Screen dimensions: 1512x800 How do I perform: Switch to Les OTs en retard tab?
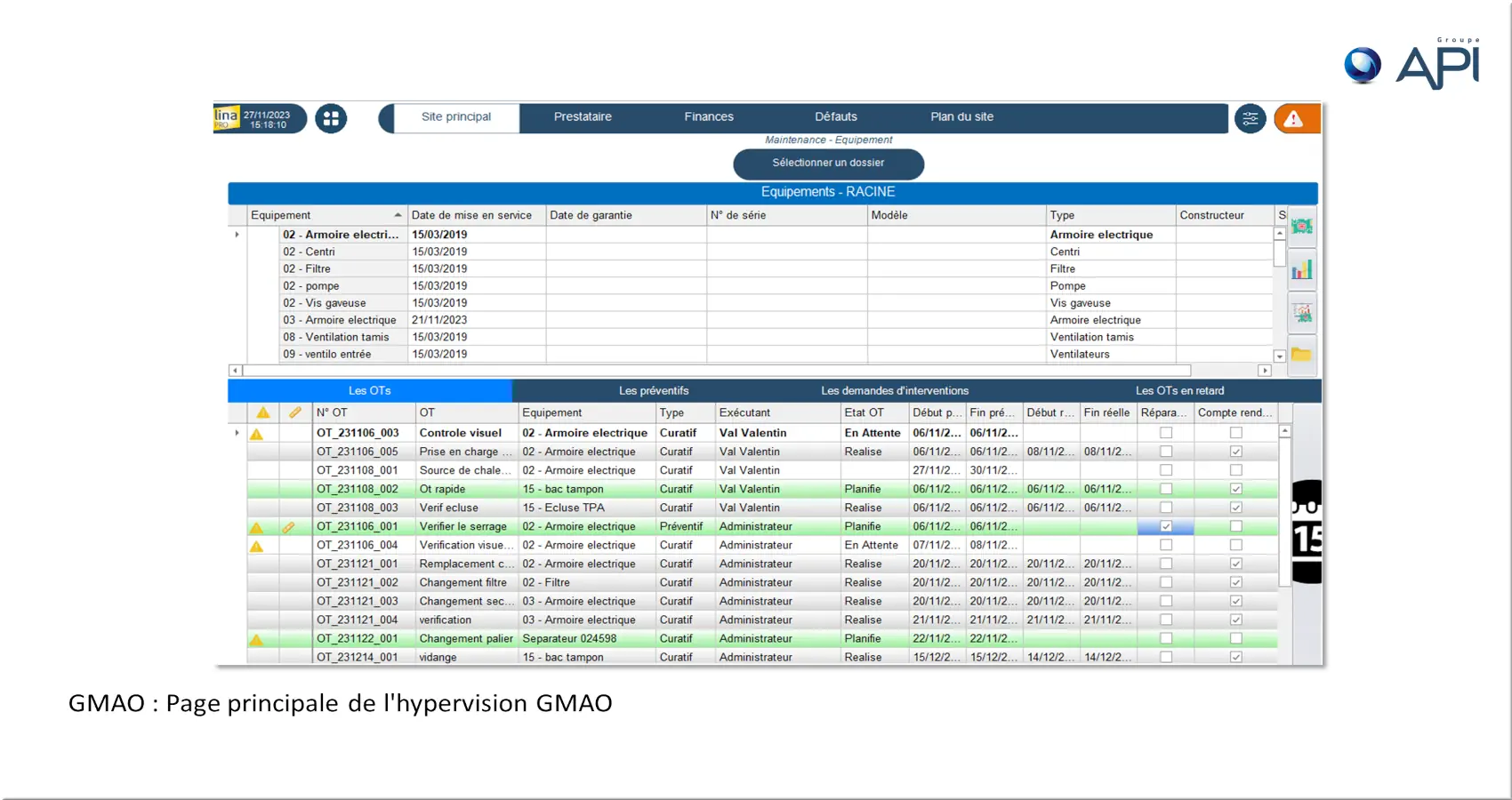[1179, 391]
